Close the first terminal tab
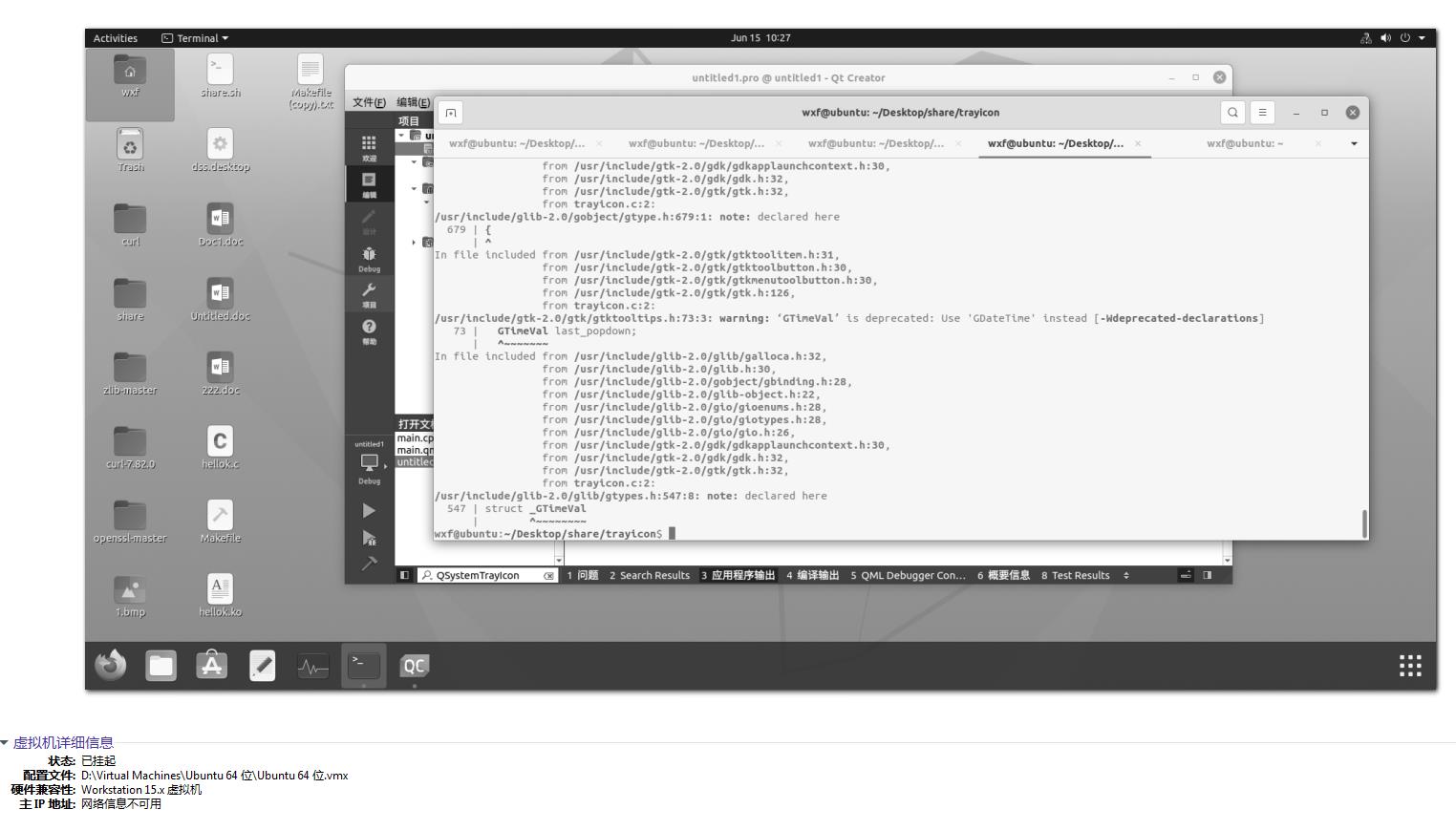Screen dimensions: 1456x831 599,143
